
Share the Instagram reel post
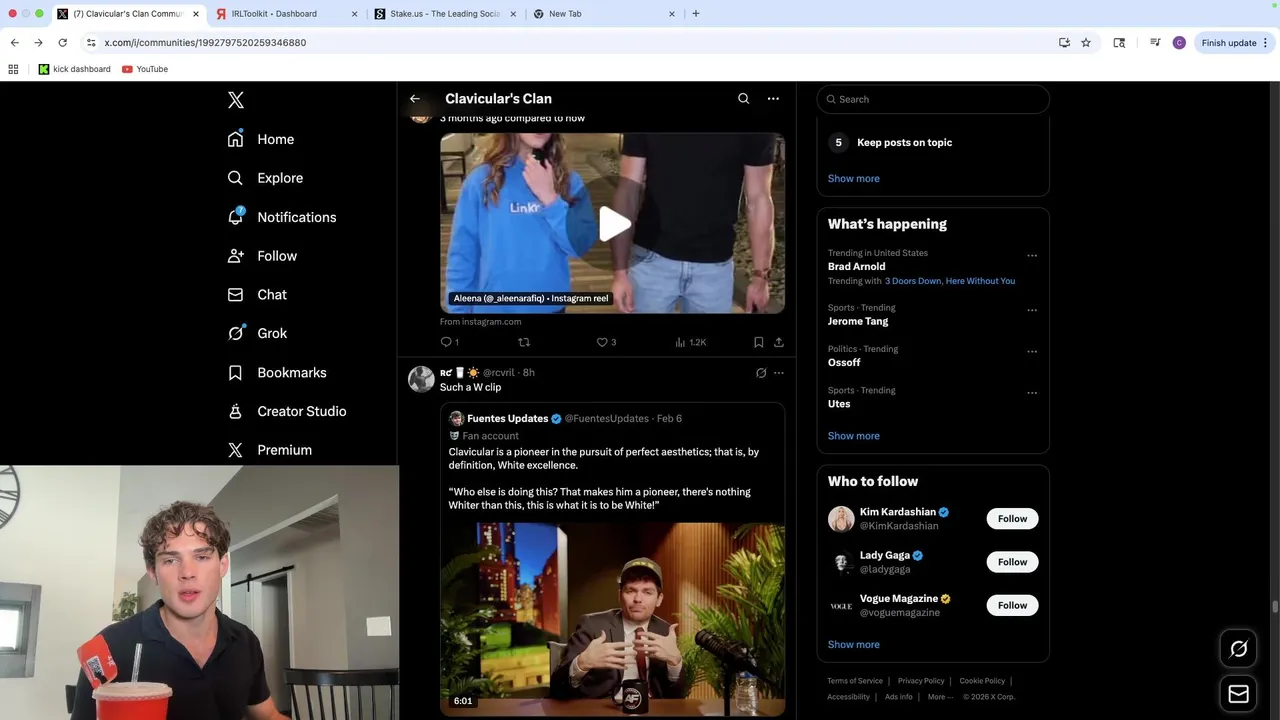click(x=779, y=342)
